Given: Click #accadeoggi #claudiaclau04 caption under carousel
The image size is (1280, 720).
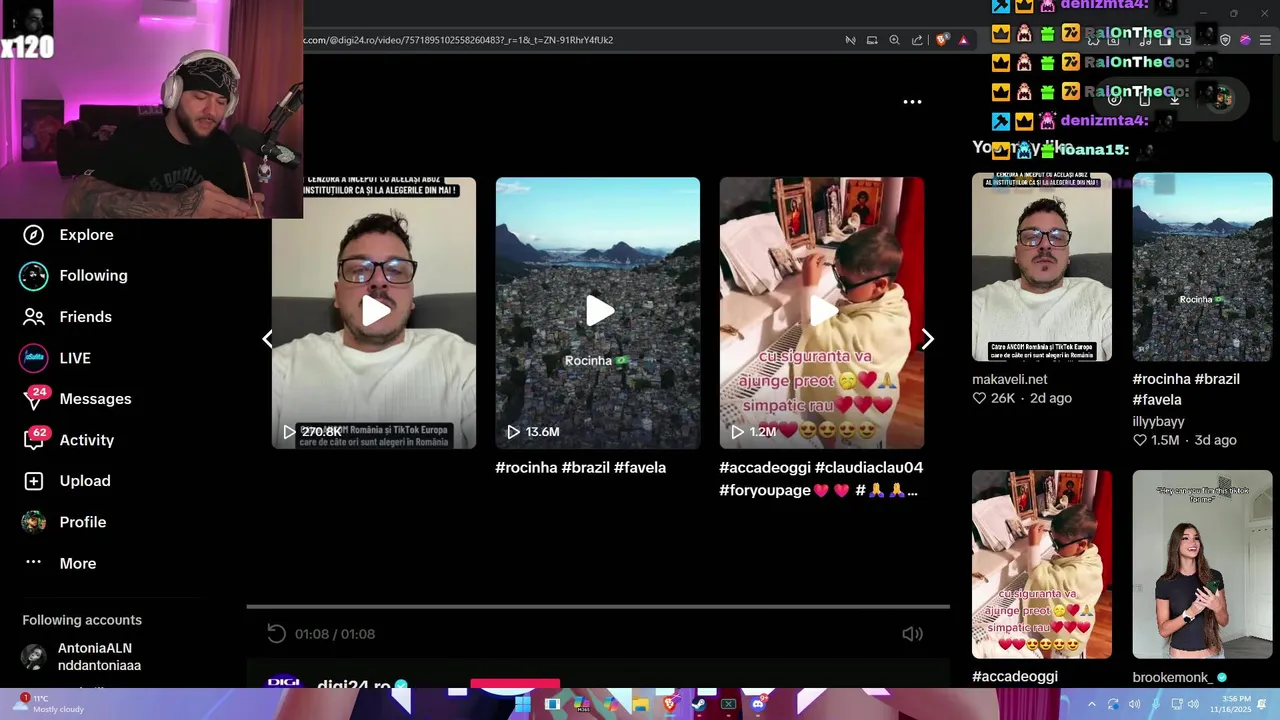Looking at the screenshot, I should click(821, 479).
